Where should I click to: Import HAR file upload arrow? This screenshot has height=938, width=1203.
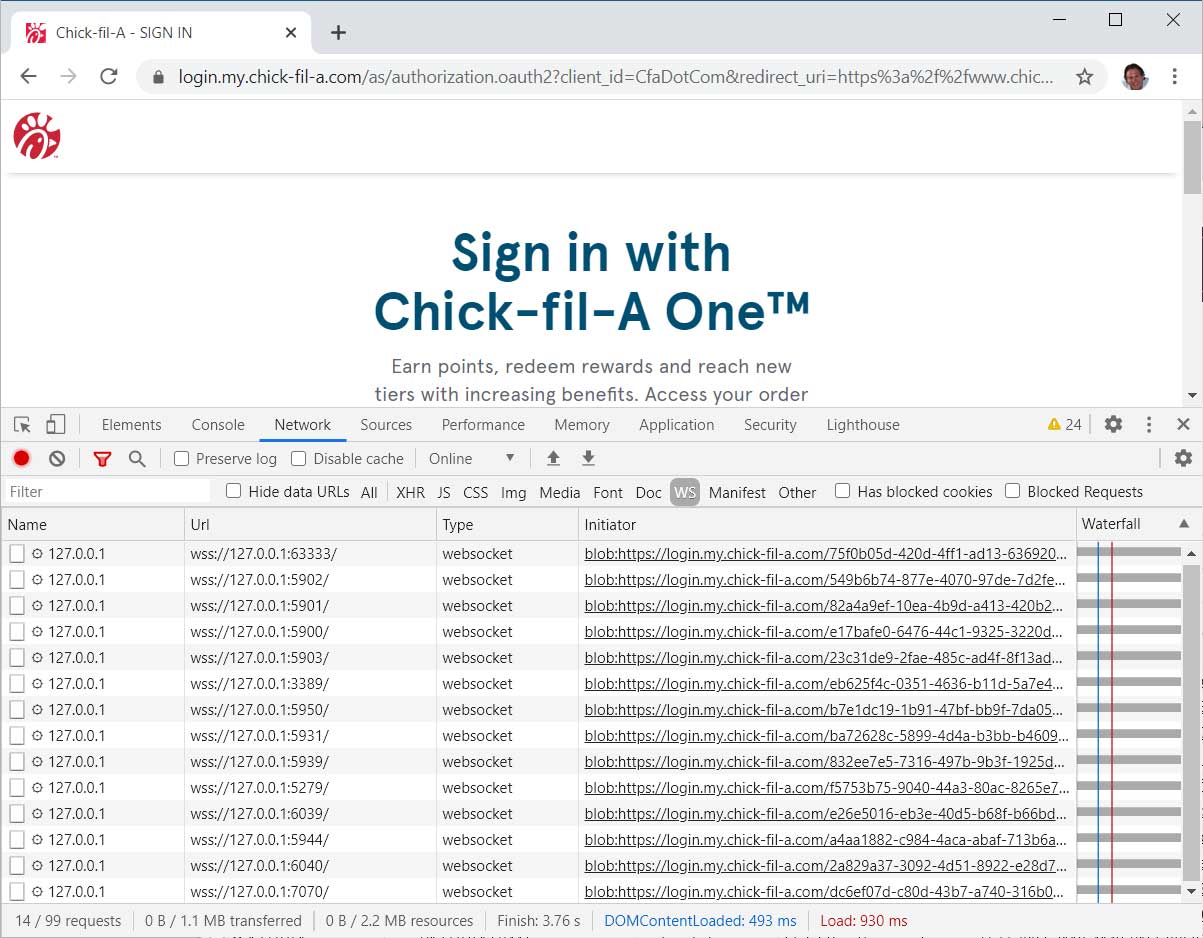553,458
